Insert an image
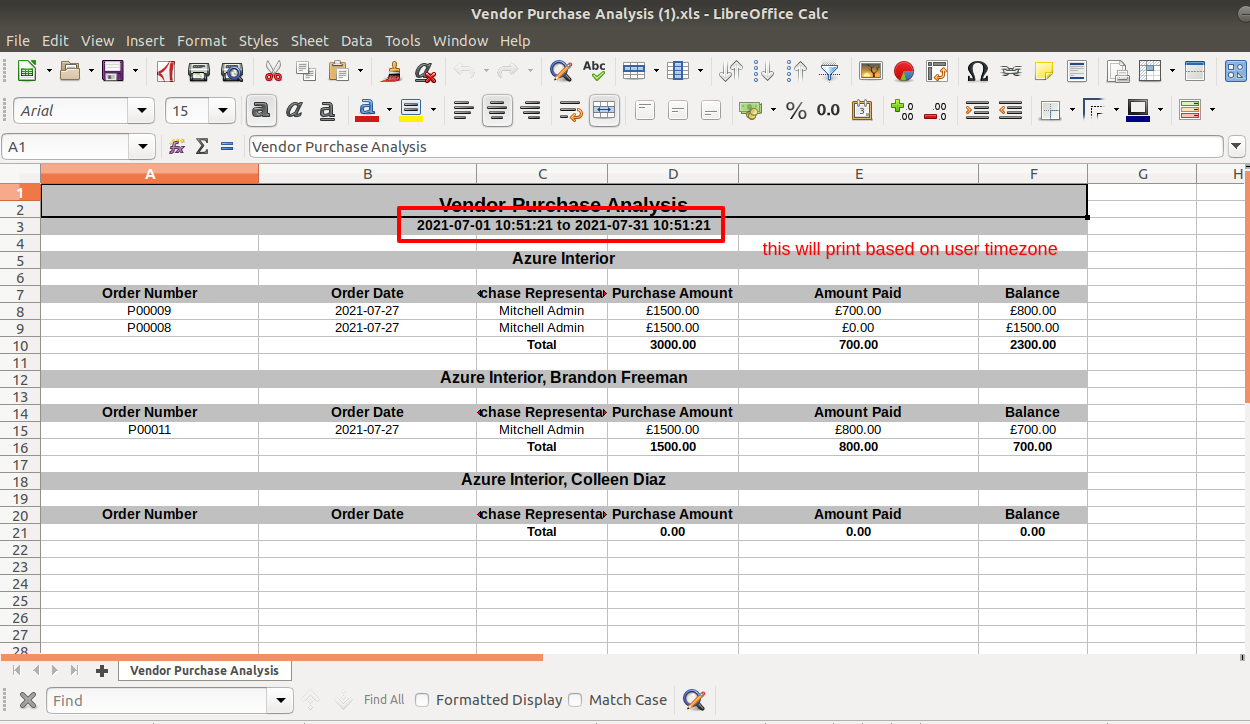Image resolution: width=1250 pixels, height=724 pixels. click(871, 71)
